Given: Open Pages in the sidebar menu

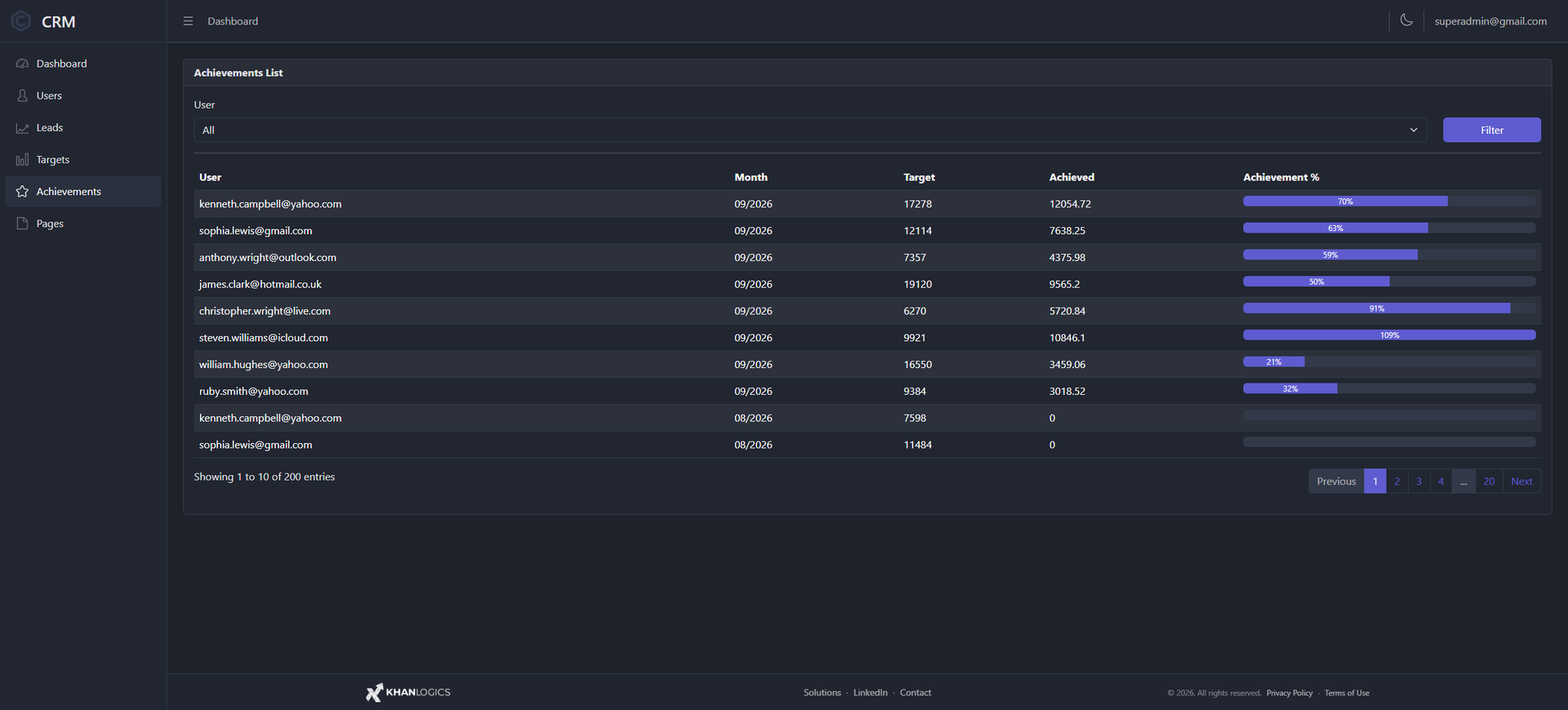Looking at the screenshot, I should point(83,224).
